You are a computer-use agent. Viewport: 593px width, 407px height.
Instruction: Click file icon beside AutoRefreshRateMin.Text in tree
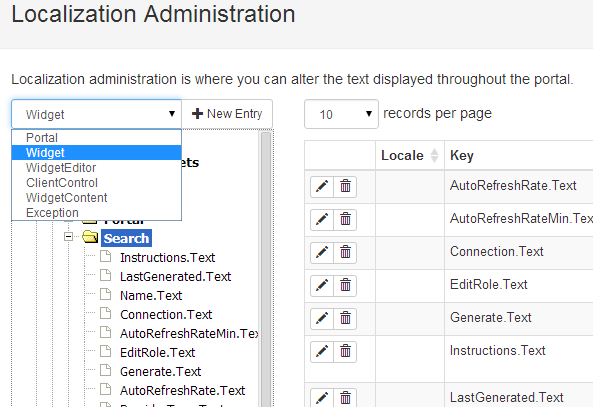coord(106,332)
